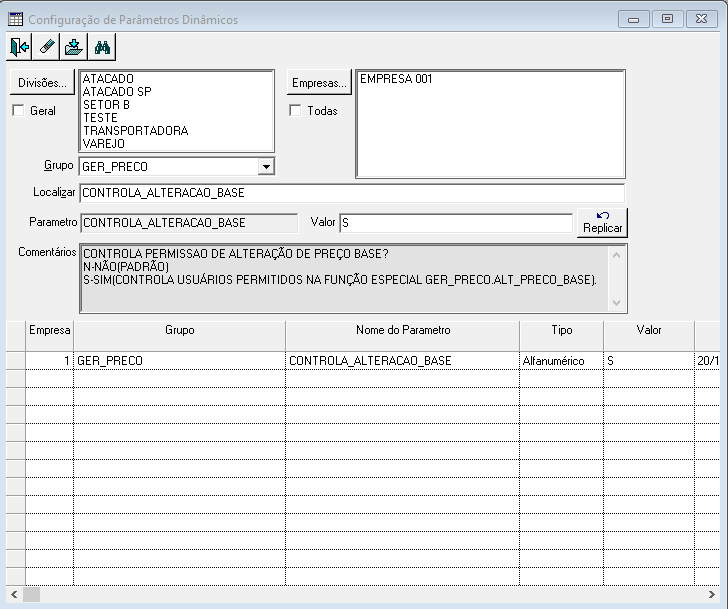
Task: Click the horizontal scrollbar thumb
Action: [32, 594]
